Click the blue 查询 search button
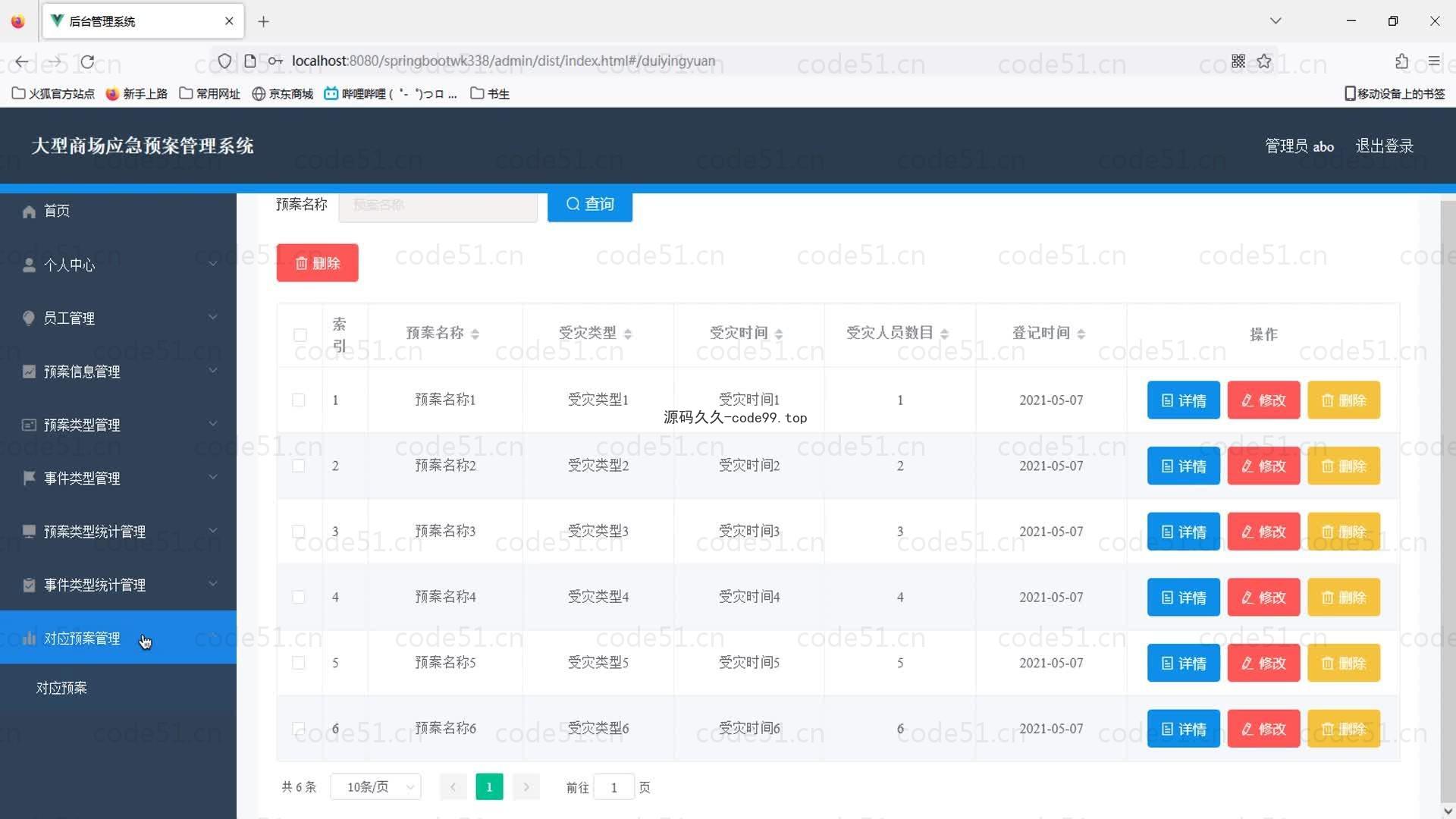This screenshot has height=819, width=1456. [x=589, y=204]
